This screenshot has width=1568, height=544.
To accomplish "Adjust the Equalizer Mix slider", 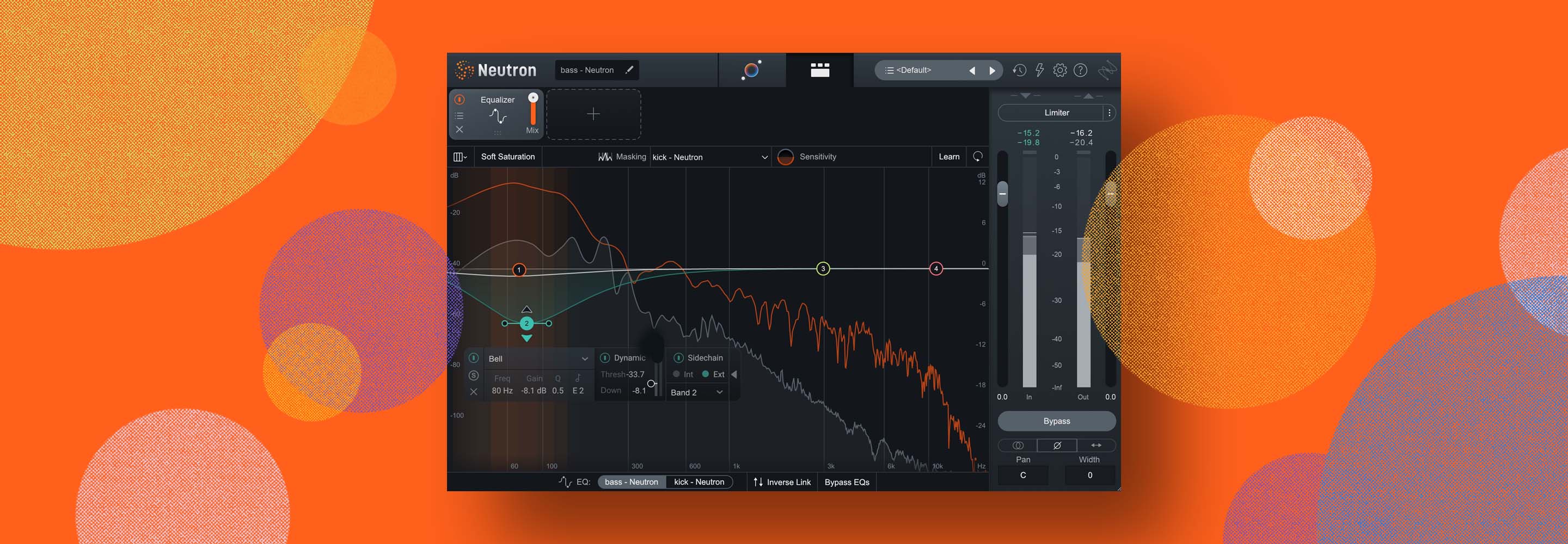I will (x=533, y=98).
